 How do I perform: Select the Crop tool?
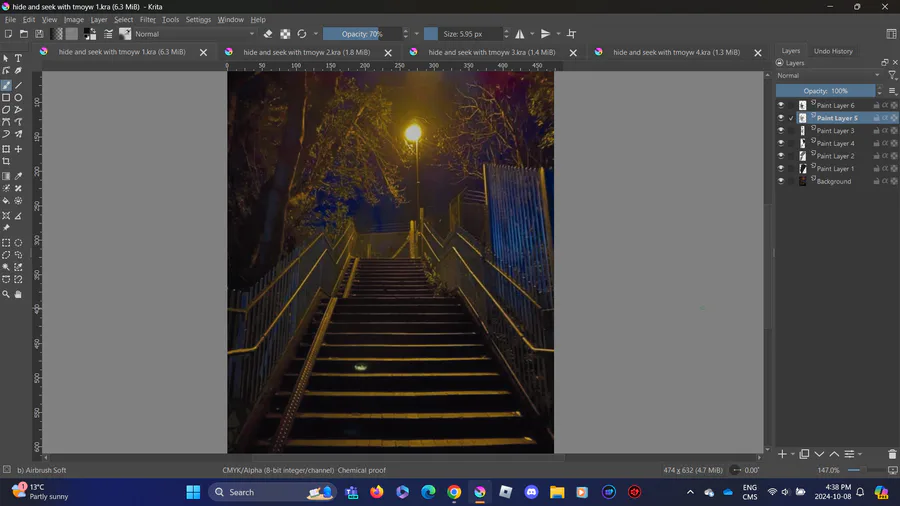[6, 162]
